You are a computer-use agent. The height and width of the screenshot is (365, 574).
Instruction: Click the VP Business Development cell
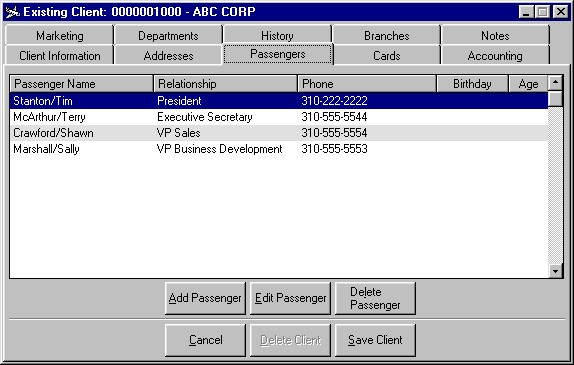(x=220, y=149)
